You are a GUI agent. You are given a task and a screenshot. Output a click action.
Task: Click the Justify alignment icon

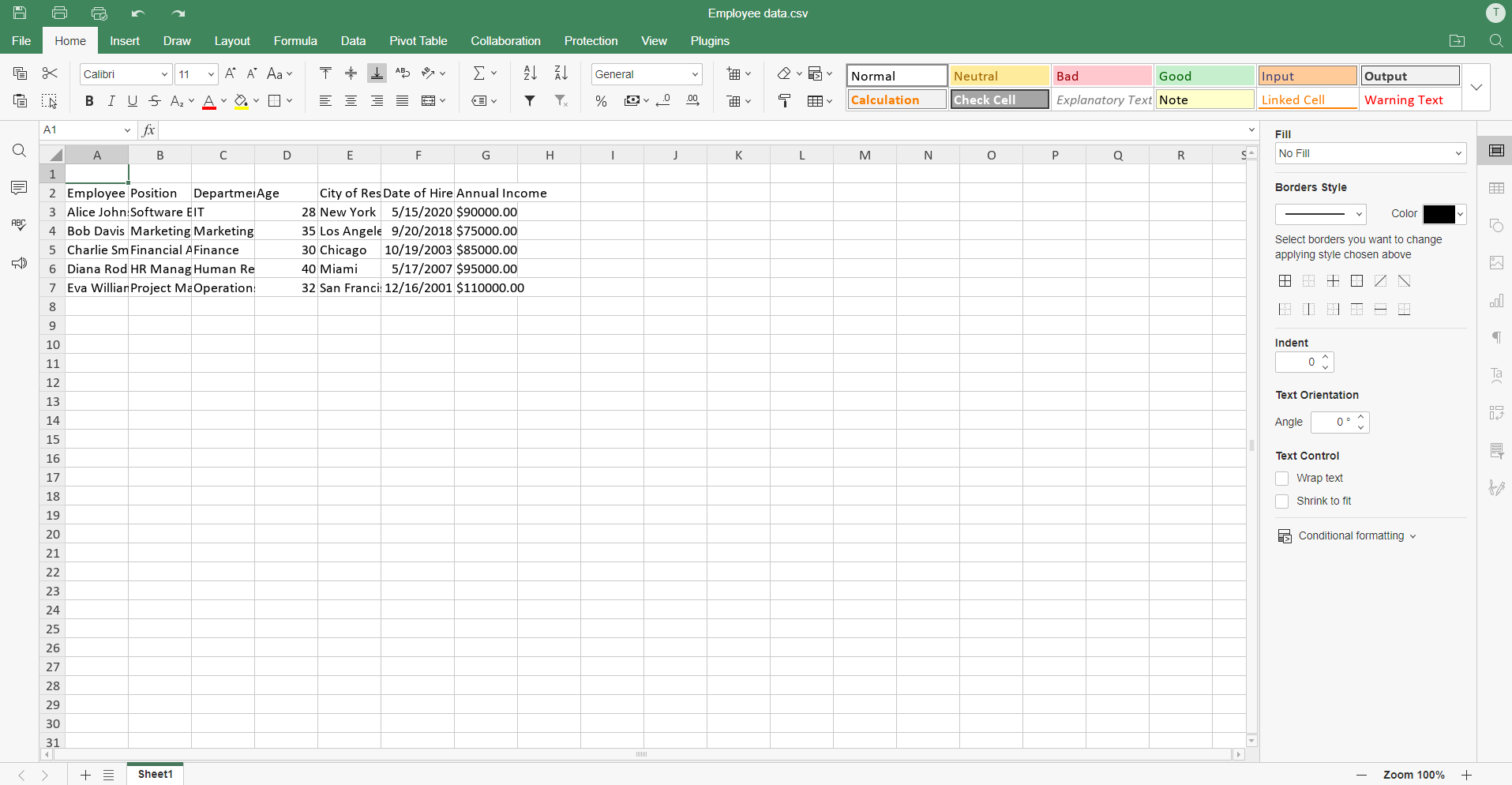[403, 100]
